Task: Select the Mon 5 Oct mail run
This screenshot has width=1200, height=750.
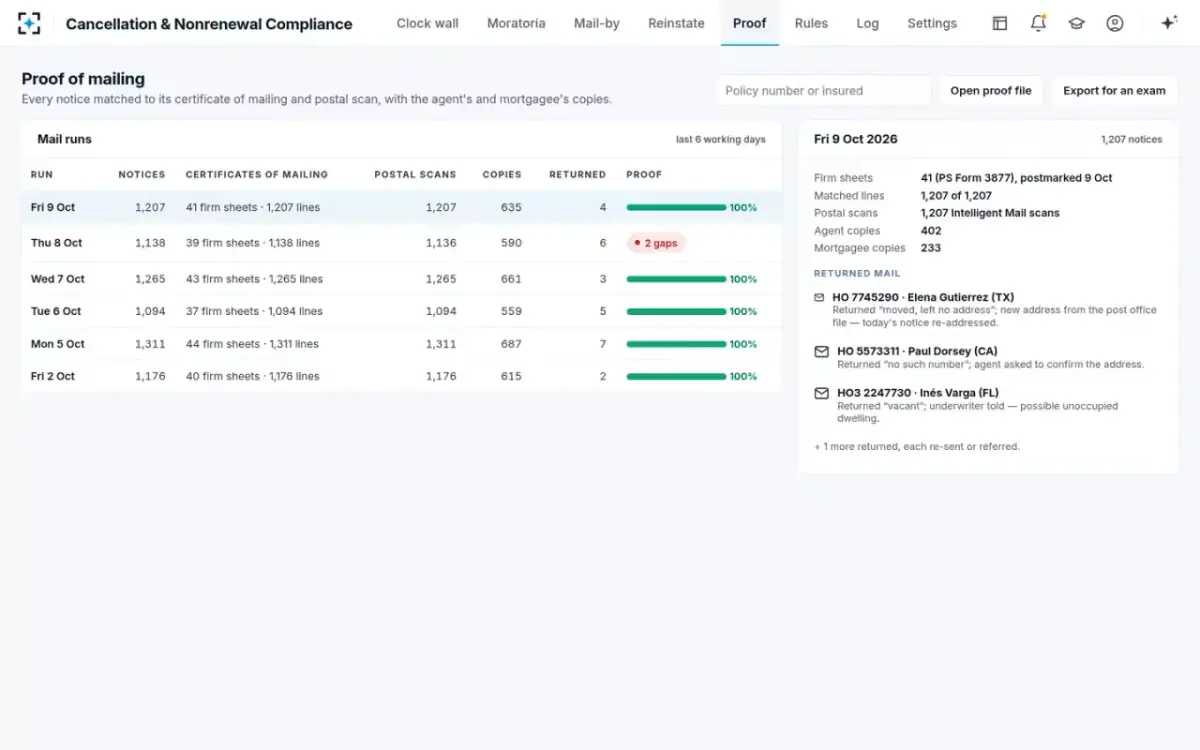Action: (401, 344)
